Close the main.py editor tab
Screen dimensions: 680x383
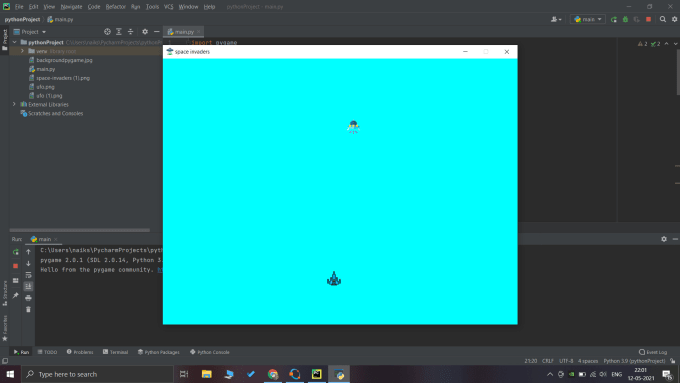(199, 32)
